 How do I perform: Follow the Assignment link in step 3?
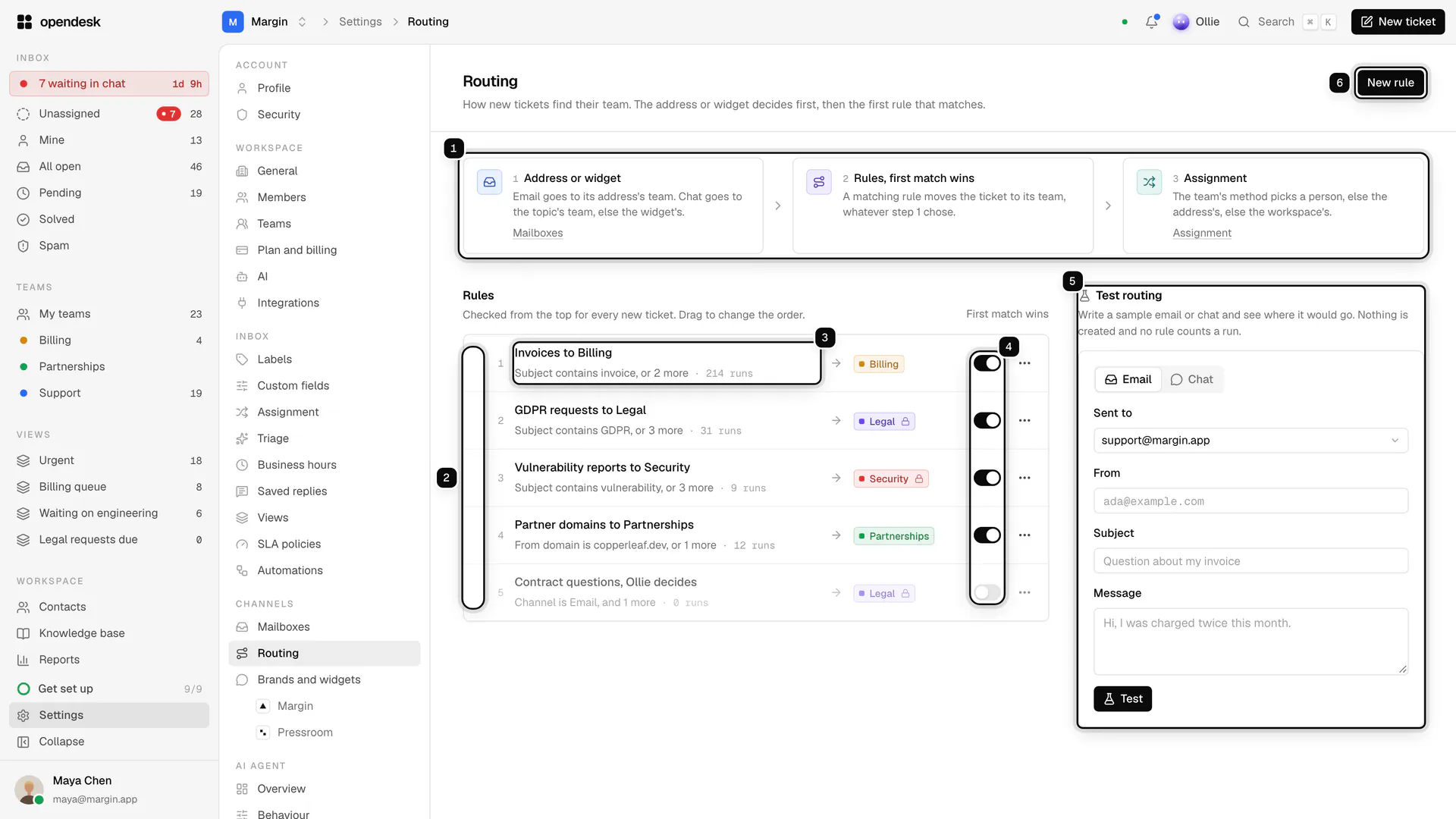click(1202, 233)
